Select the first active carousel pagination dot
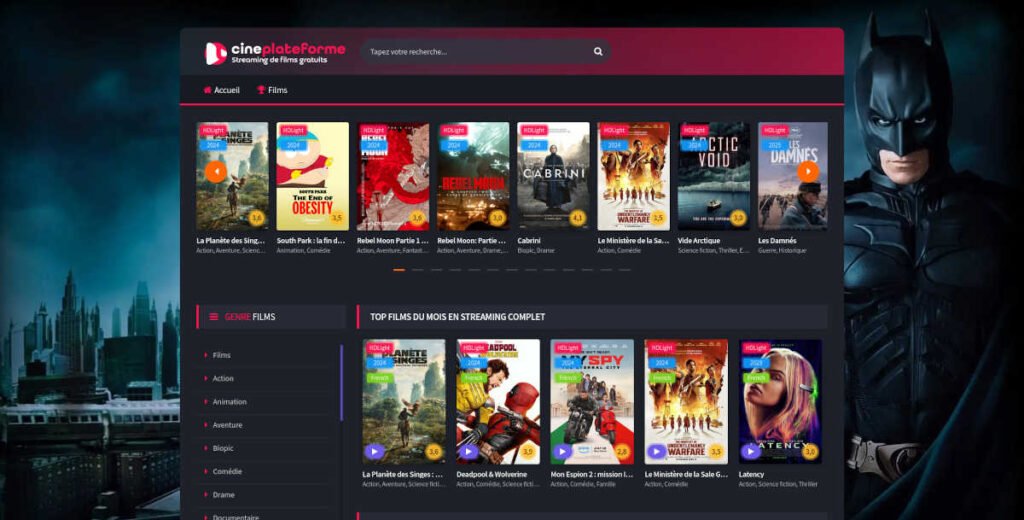This screenshot has height=520, width=1024. pyautogui.click(x=399, y=270)
